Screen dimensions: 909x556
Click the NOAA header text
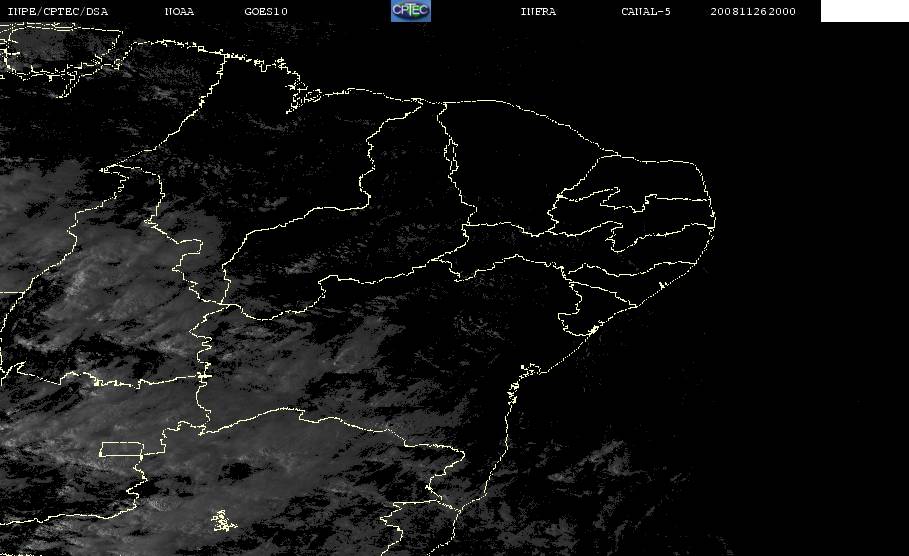pyautogui.click(x=179, y=12)
